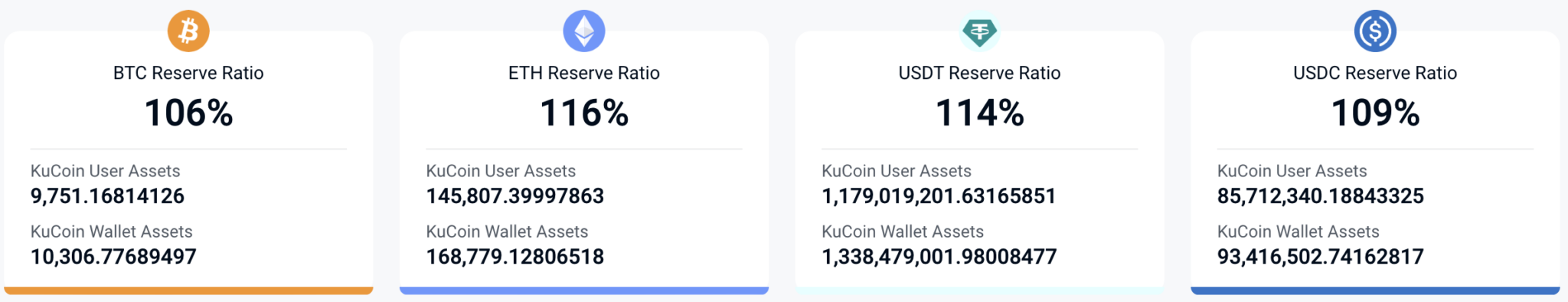The width and height of the screenshot is (1568, 302).
Task: Click BTC wallet assets value 10,306.77689497
Action: click(x=113, y=257)
